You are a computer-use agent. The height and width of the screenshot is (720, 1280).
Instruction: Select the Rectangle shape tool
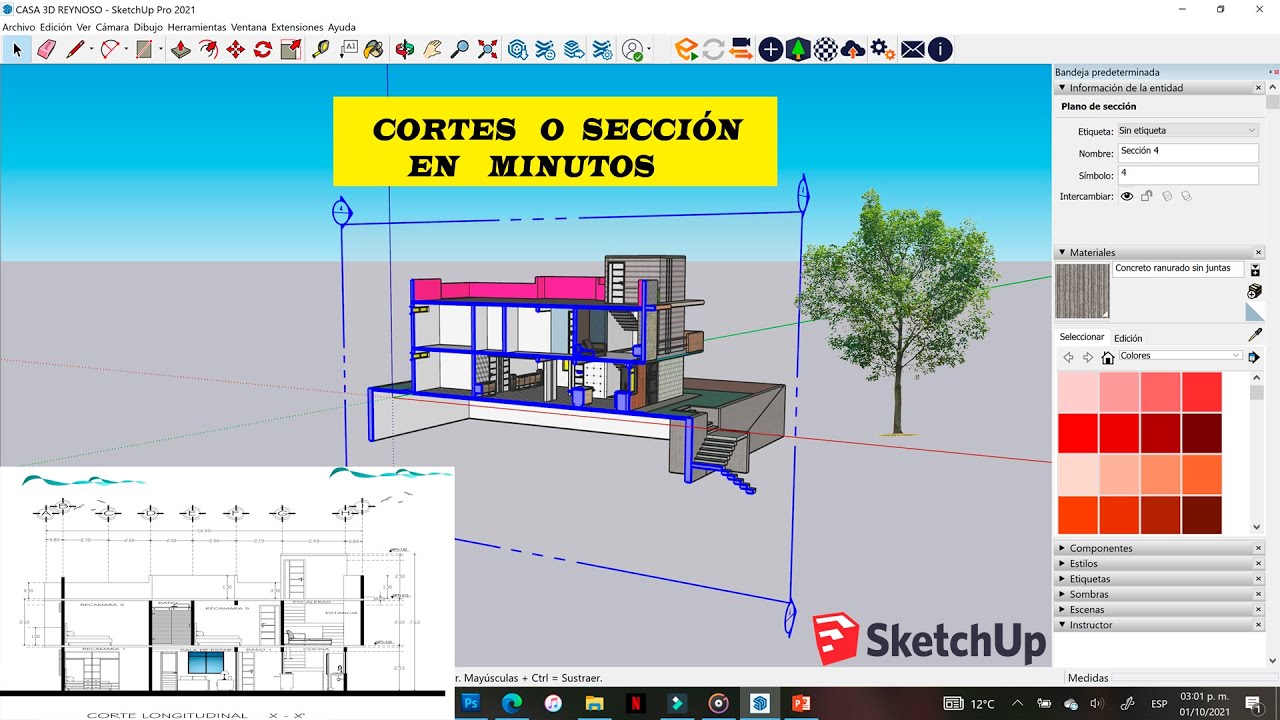(x=144, y=49)
